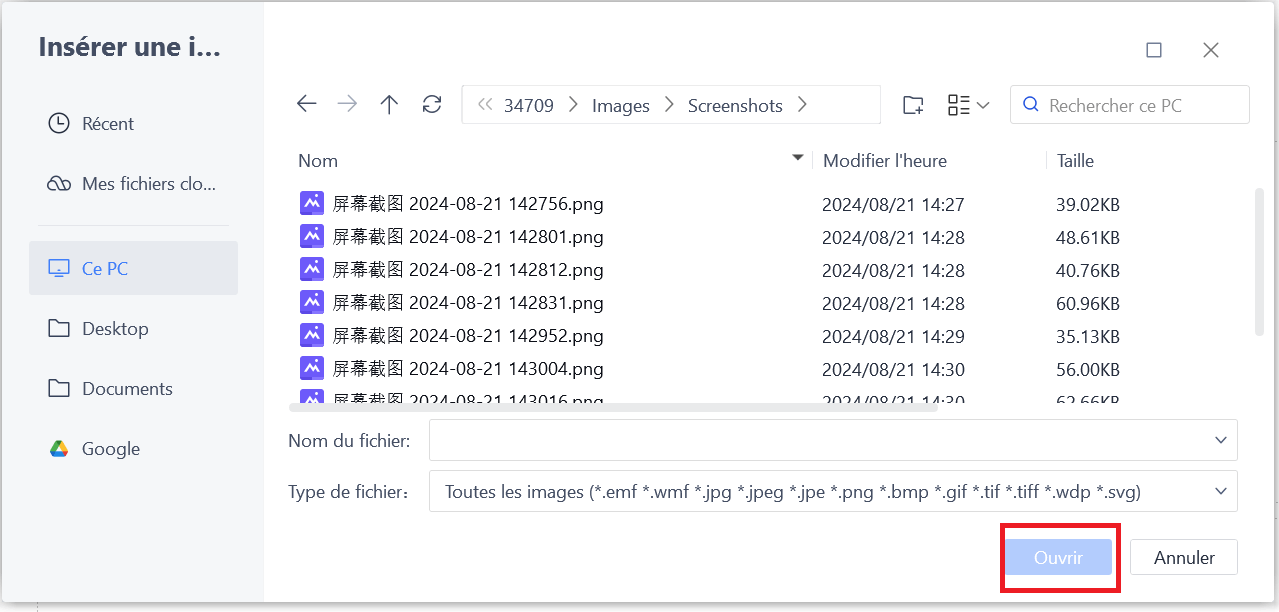Image resolution: width=1279 pixels, height=612 pixels.
Task: Create a new folder
Action: [912, 105]
